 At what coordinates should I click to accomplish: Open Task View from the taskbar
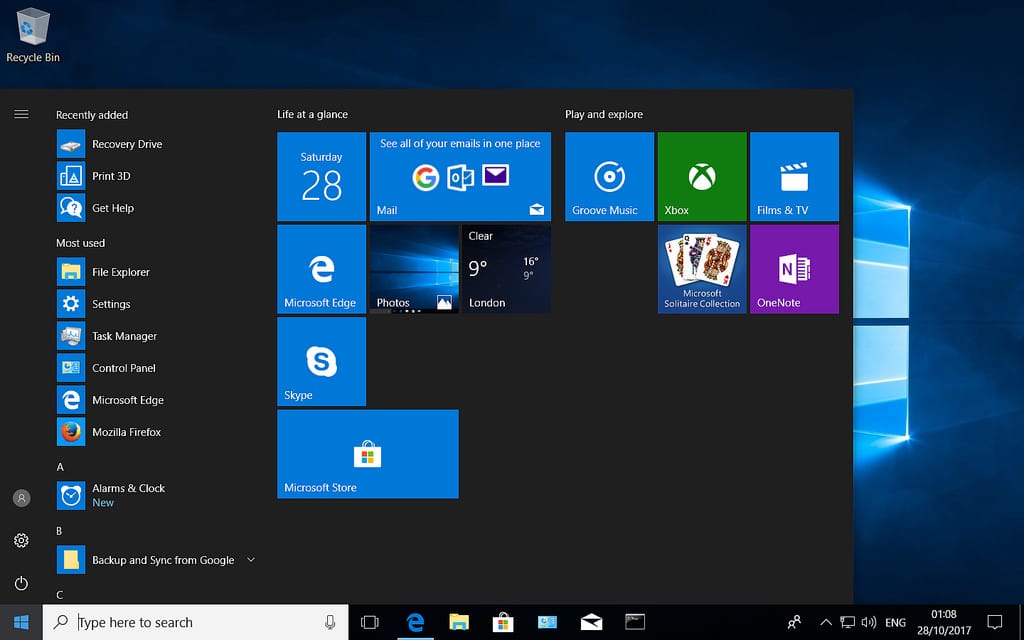(x=370, y=622)
